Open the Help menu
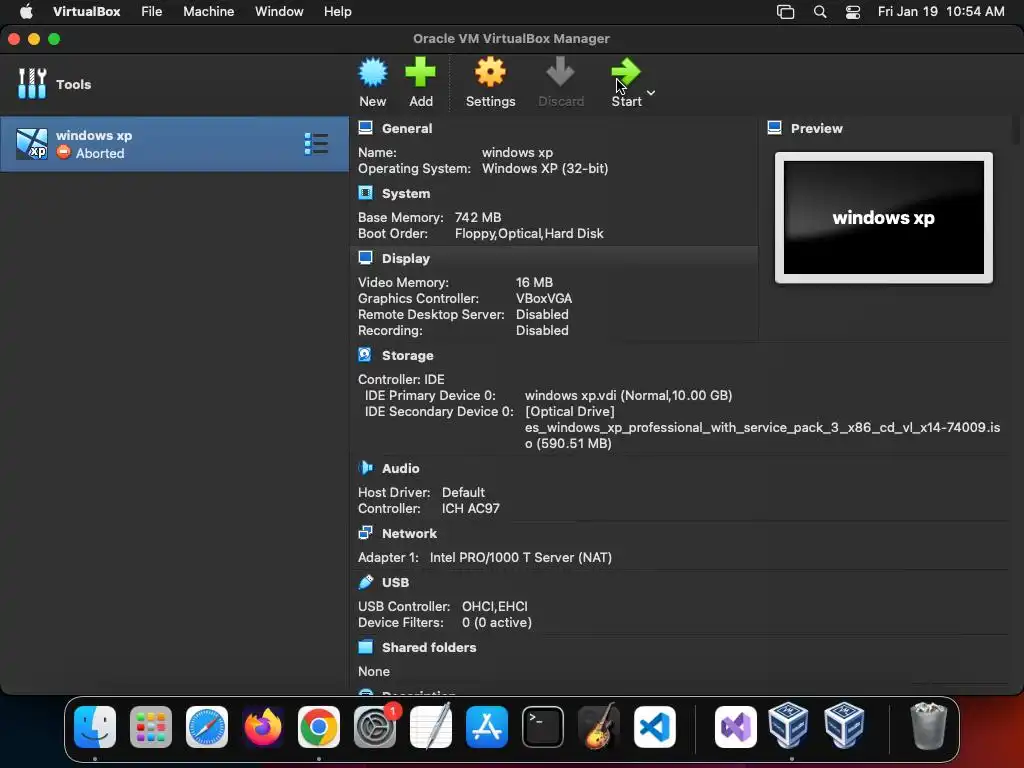 click(x=338, y=12)
